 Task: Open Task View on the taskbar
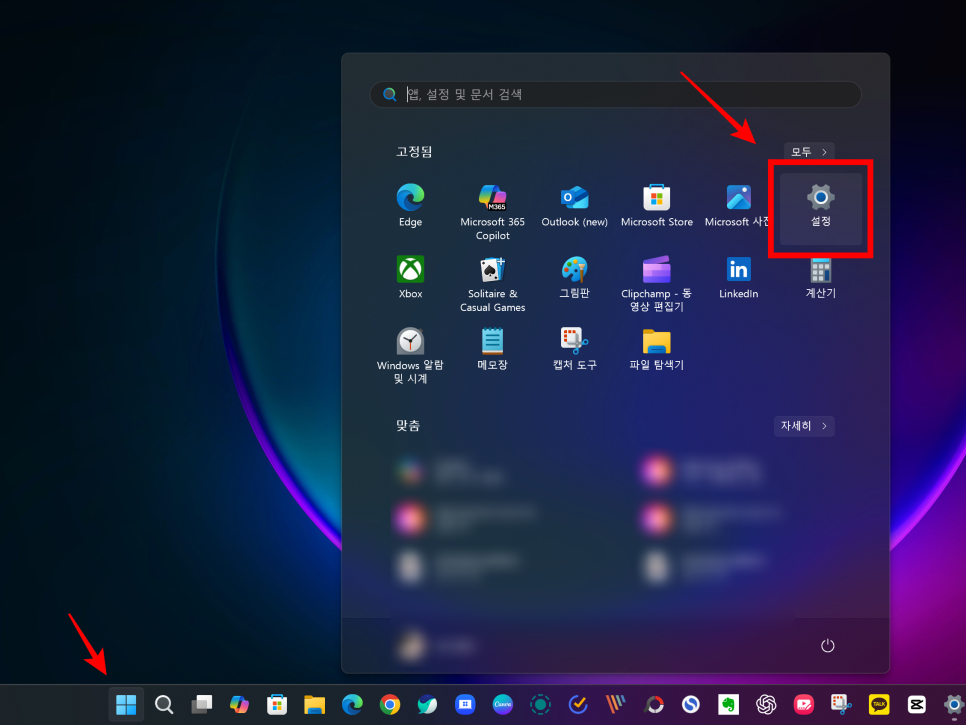(x=201, y=704)
